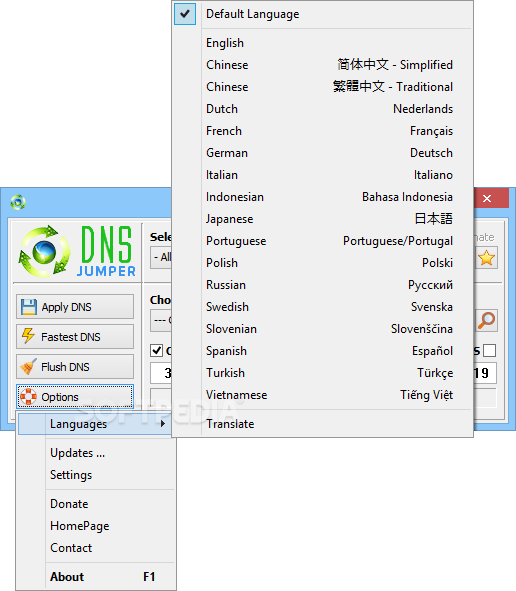The height and width of the screenshot is (591, 516).
Task: Select Russian language entry
Action: pos(323,285)
